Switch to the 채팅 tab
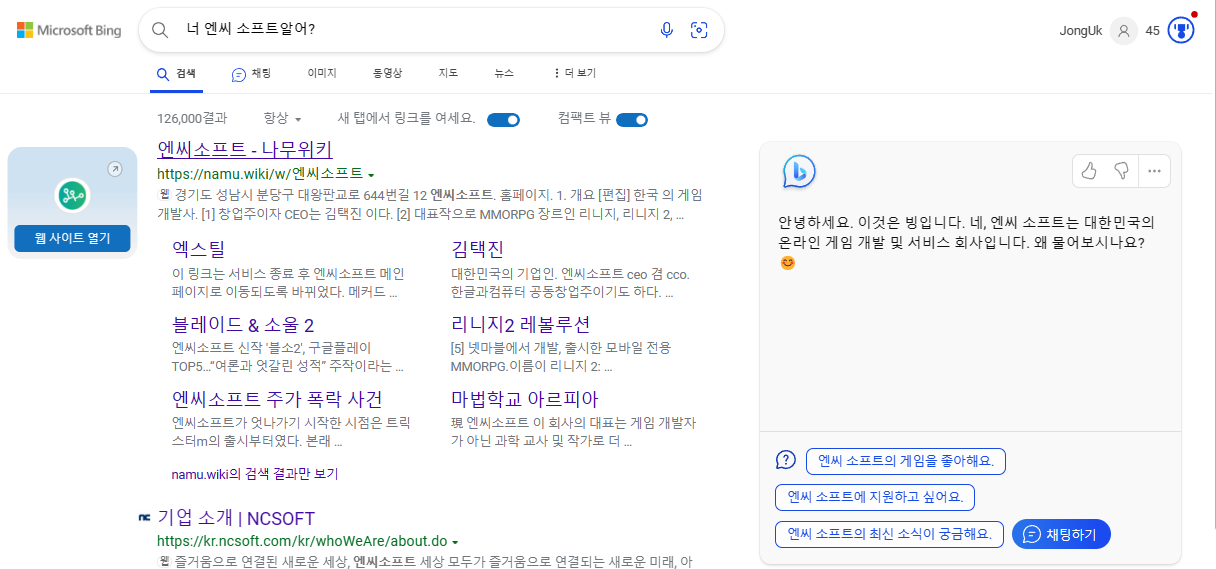The height and width of the screenshot is (569, 1216). pyautogui.click(x=251, y=73)
